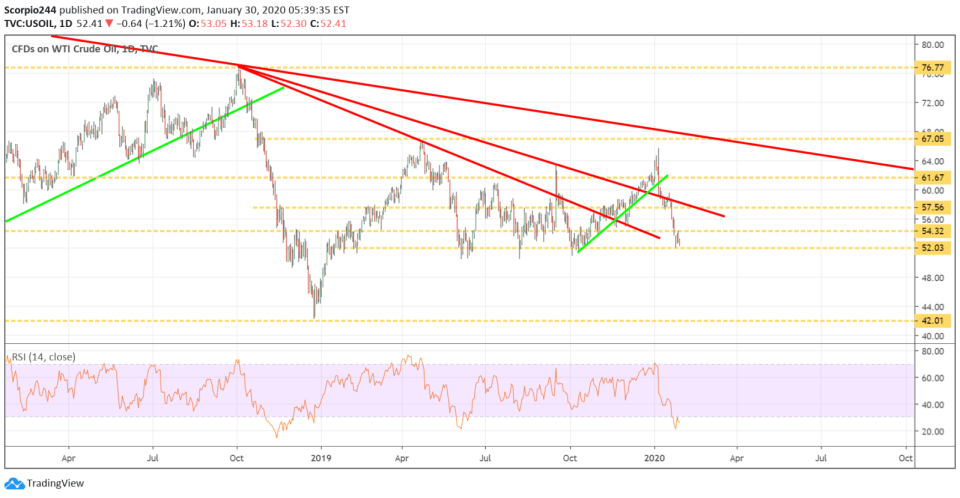Click the 44.00 tick on price axis
Screen dimensions: 960x498
coord(932,307)
